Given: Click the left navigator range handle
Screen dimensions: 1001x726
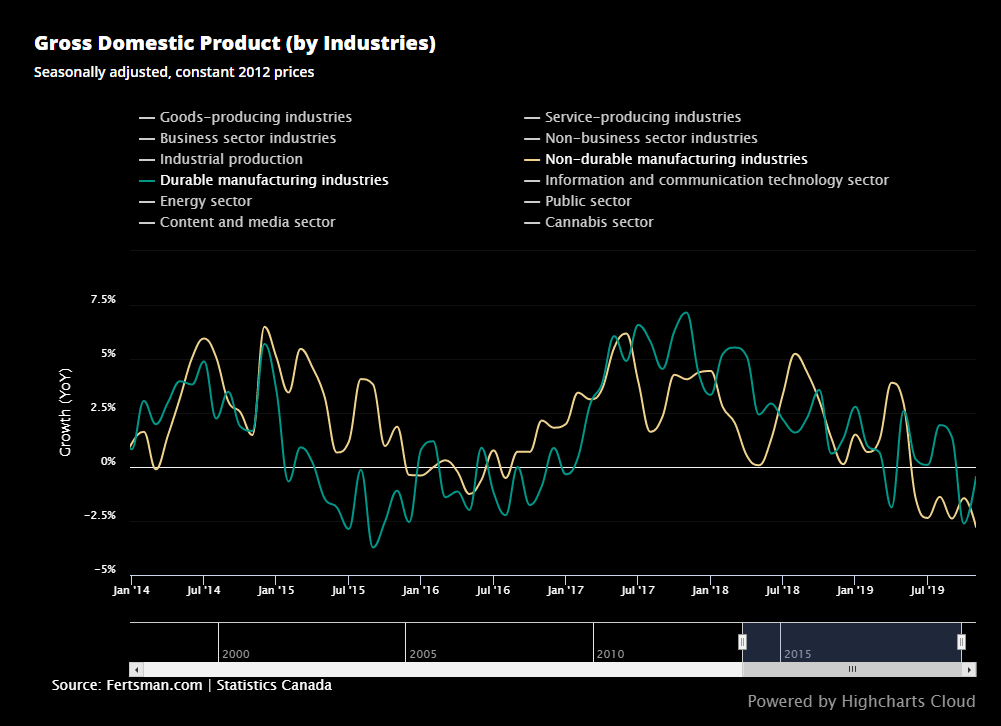Looking at the screenshot, I should (744, 639).
